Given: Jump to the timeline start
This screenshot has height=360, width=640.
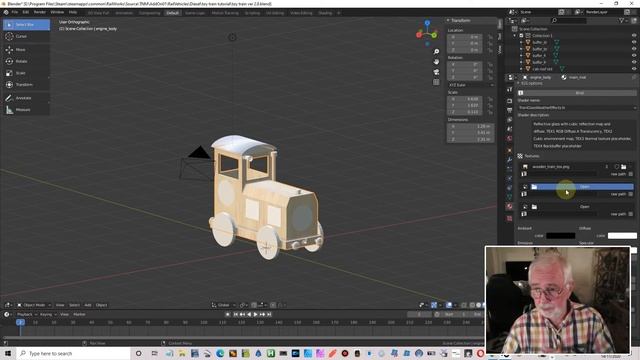Looking at the screenshot, I should click(x=236, y=314).
